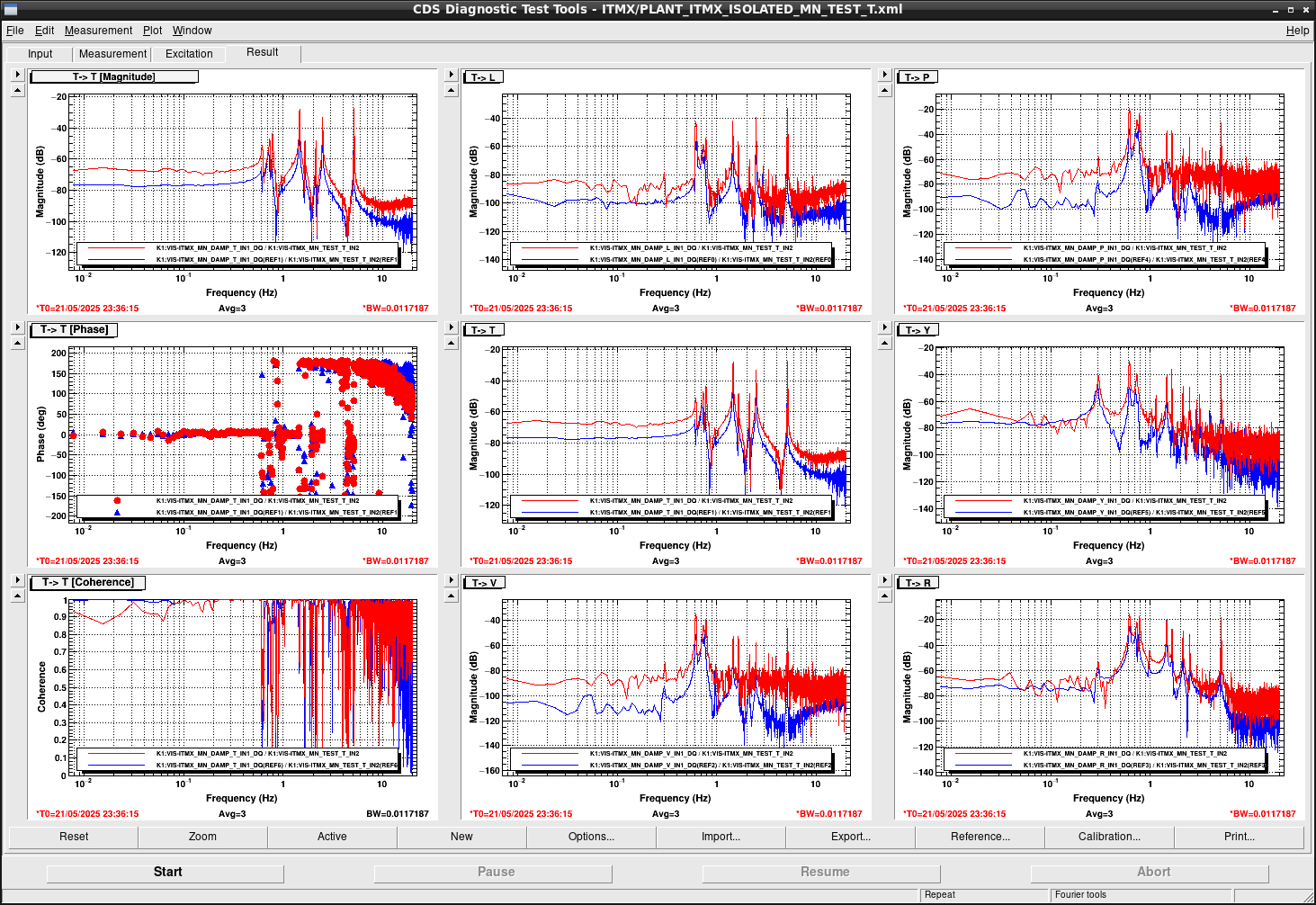This screenshot has height=905, width=1316.
Task: Click up-arrow button beside T-> T [Coherence] plot
Action: click(17, 596)
